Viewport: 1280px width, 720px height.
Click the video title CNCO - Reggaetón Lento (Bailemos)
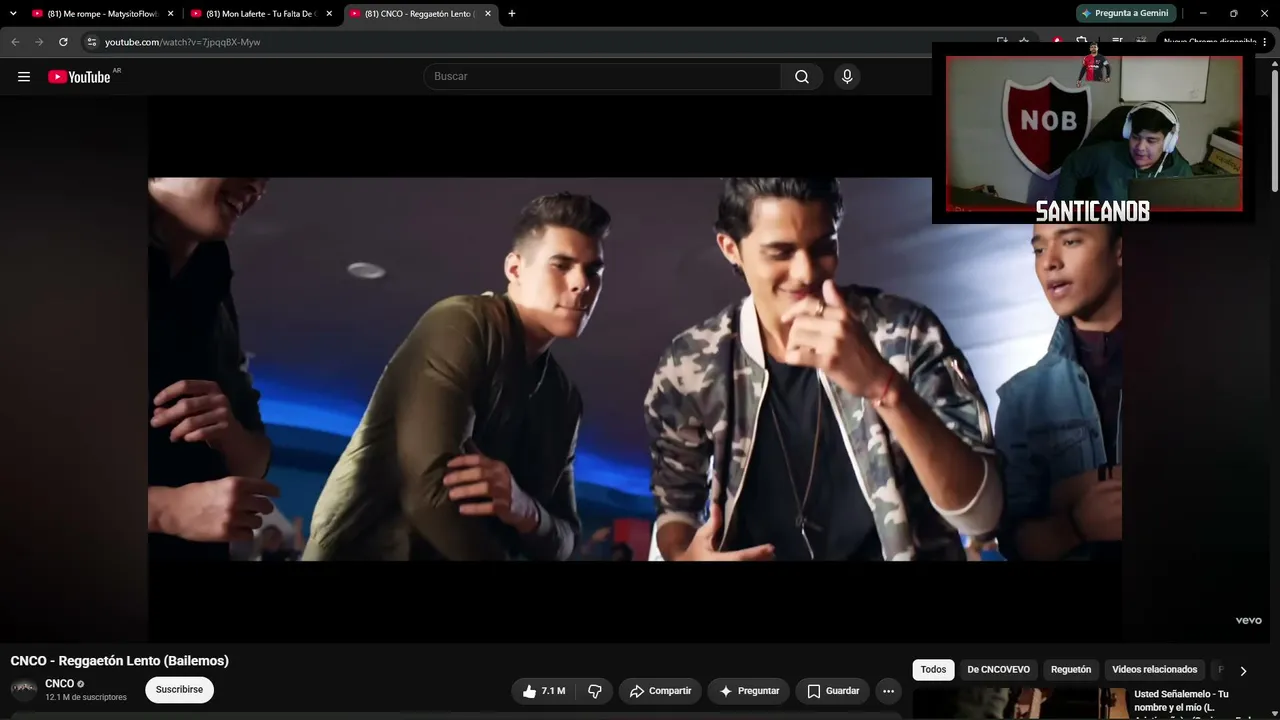click(x=120, y=661)
